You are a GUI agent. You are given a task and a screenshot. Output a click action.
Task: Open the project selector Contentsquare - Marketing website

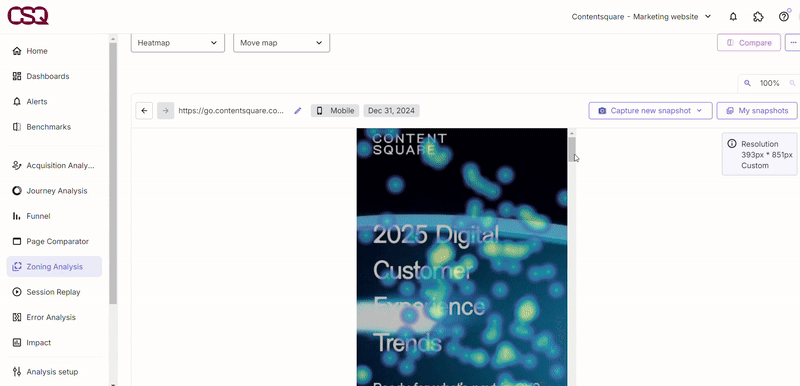click(641, 17)
